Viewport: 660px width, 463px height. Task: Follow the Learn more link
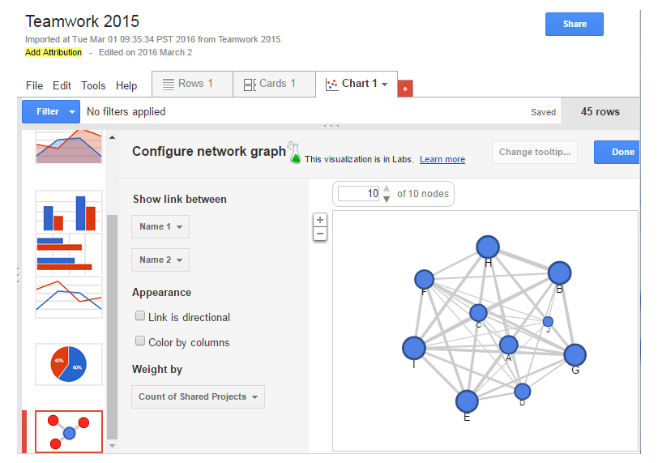pos(442,159)
